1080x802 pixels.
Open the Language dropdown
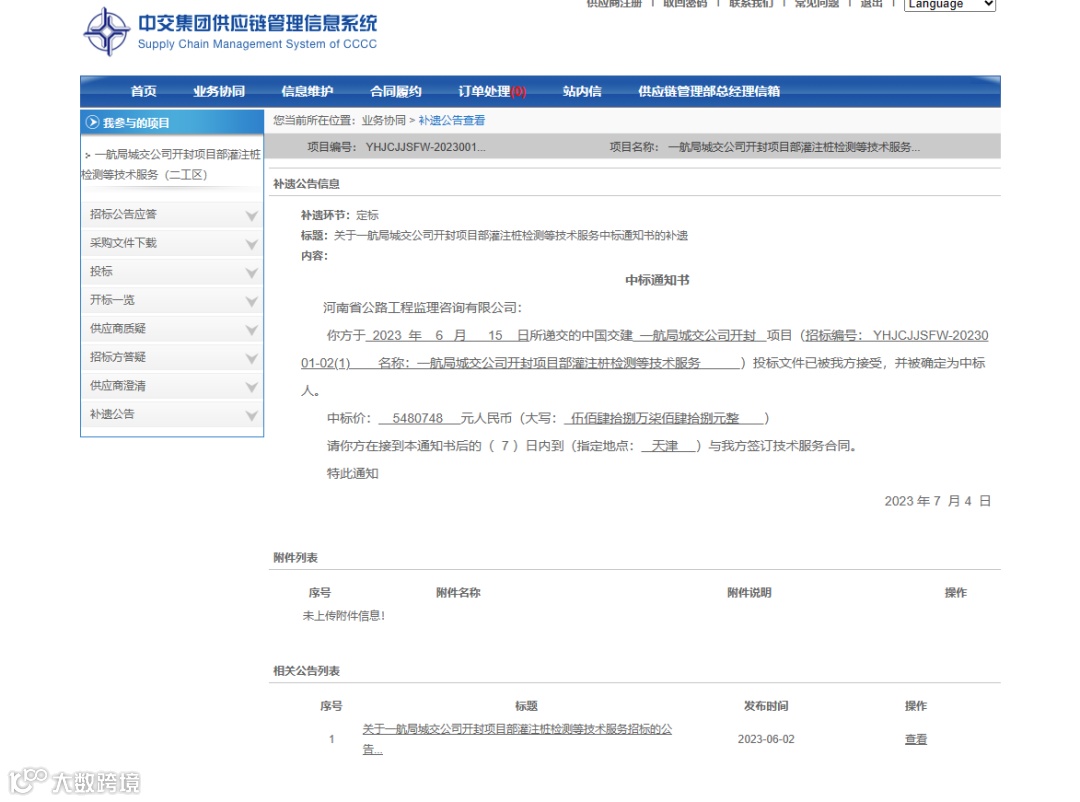point(950,4)
